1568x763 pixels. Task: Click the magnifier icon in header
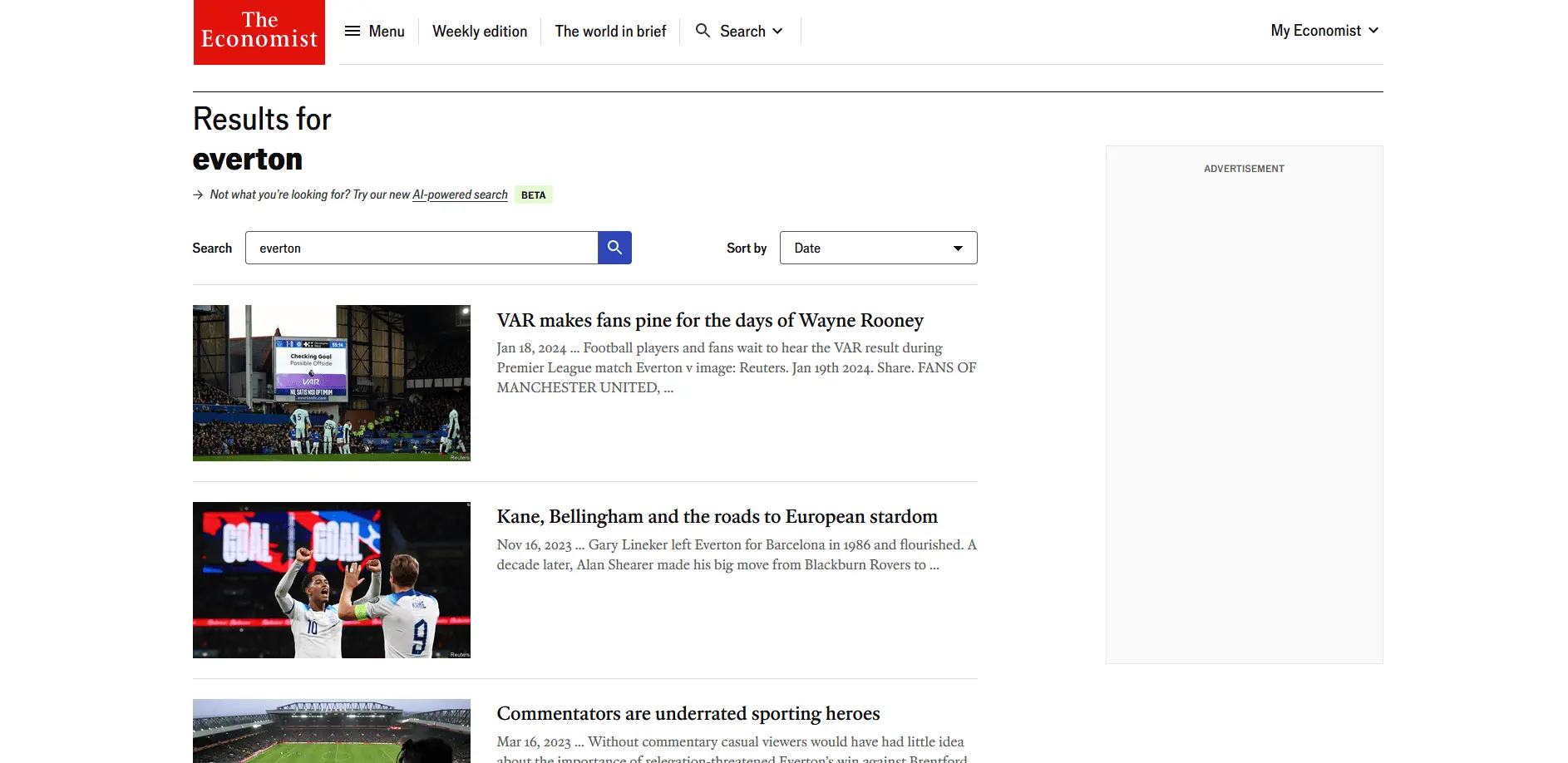703,31
